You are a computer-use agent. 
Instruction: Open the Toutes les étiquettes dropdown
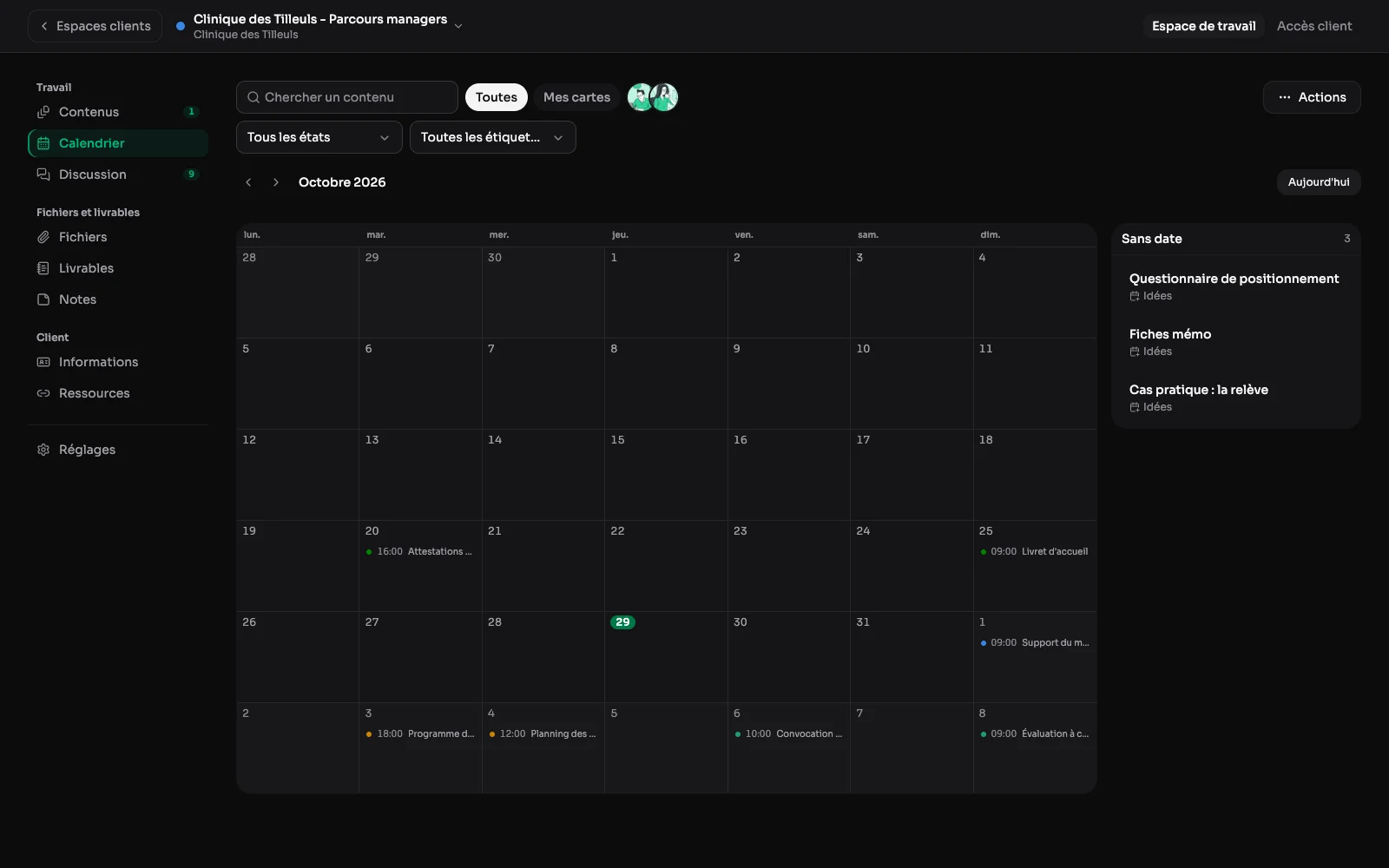493,137
